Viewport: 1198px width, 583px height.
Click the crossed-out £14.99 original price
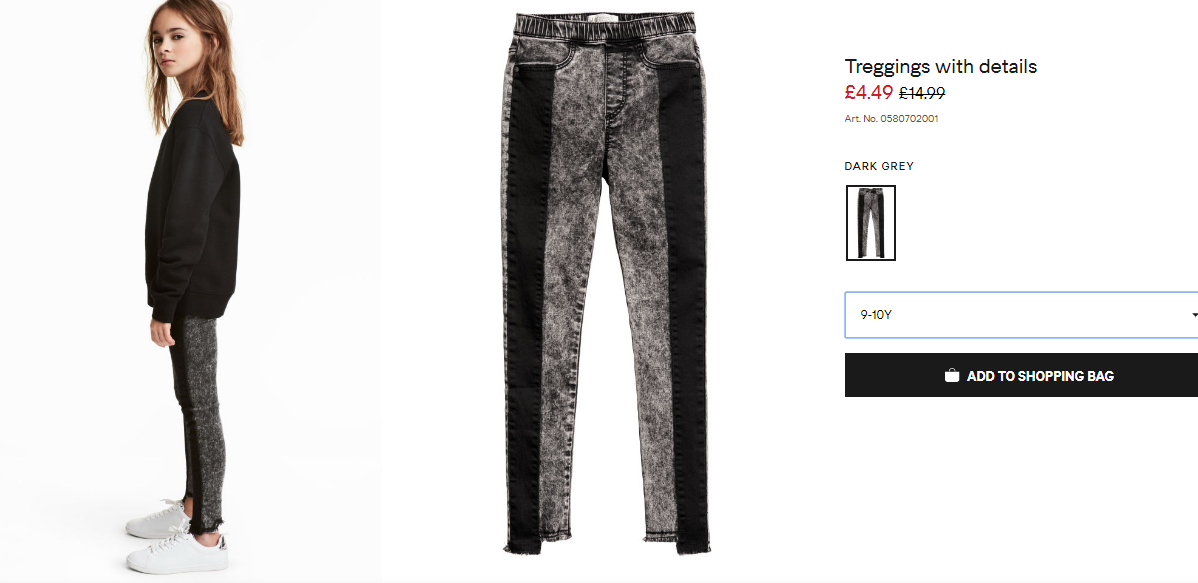click(922, 93)
